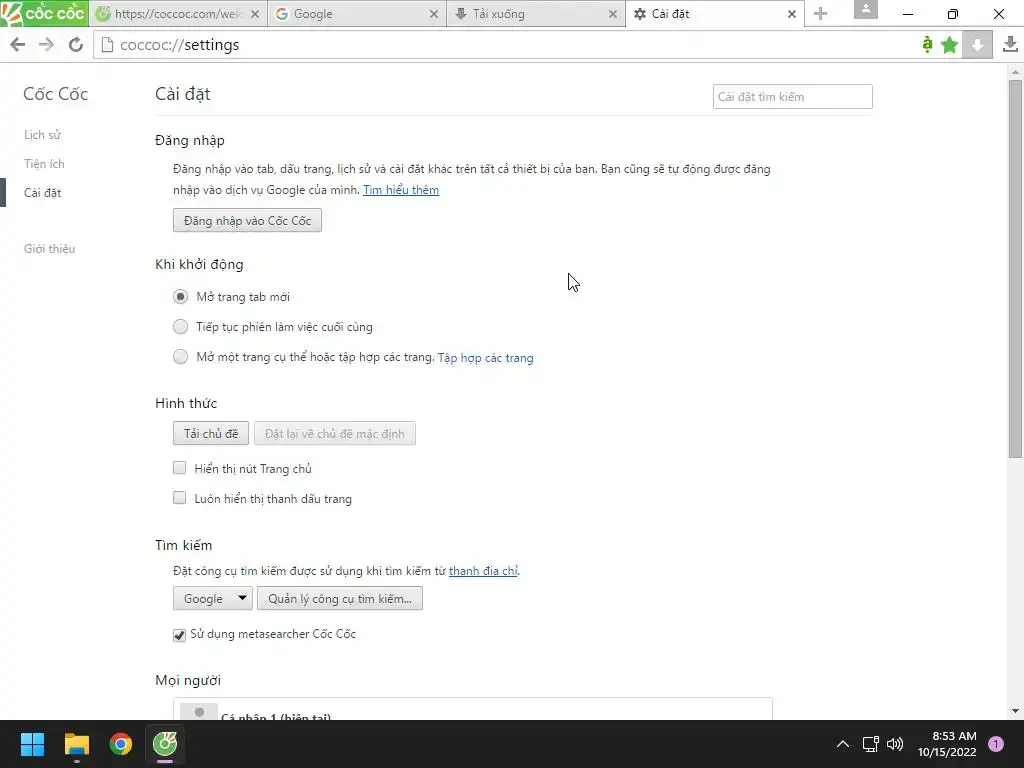The width and height of the screenshot is (1024, 768).
Task: Open 'Lịch sử' in sidebar
Action: tap(42, 135)
